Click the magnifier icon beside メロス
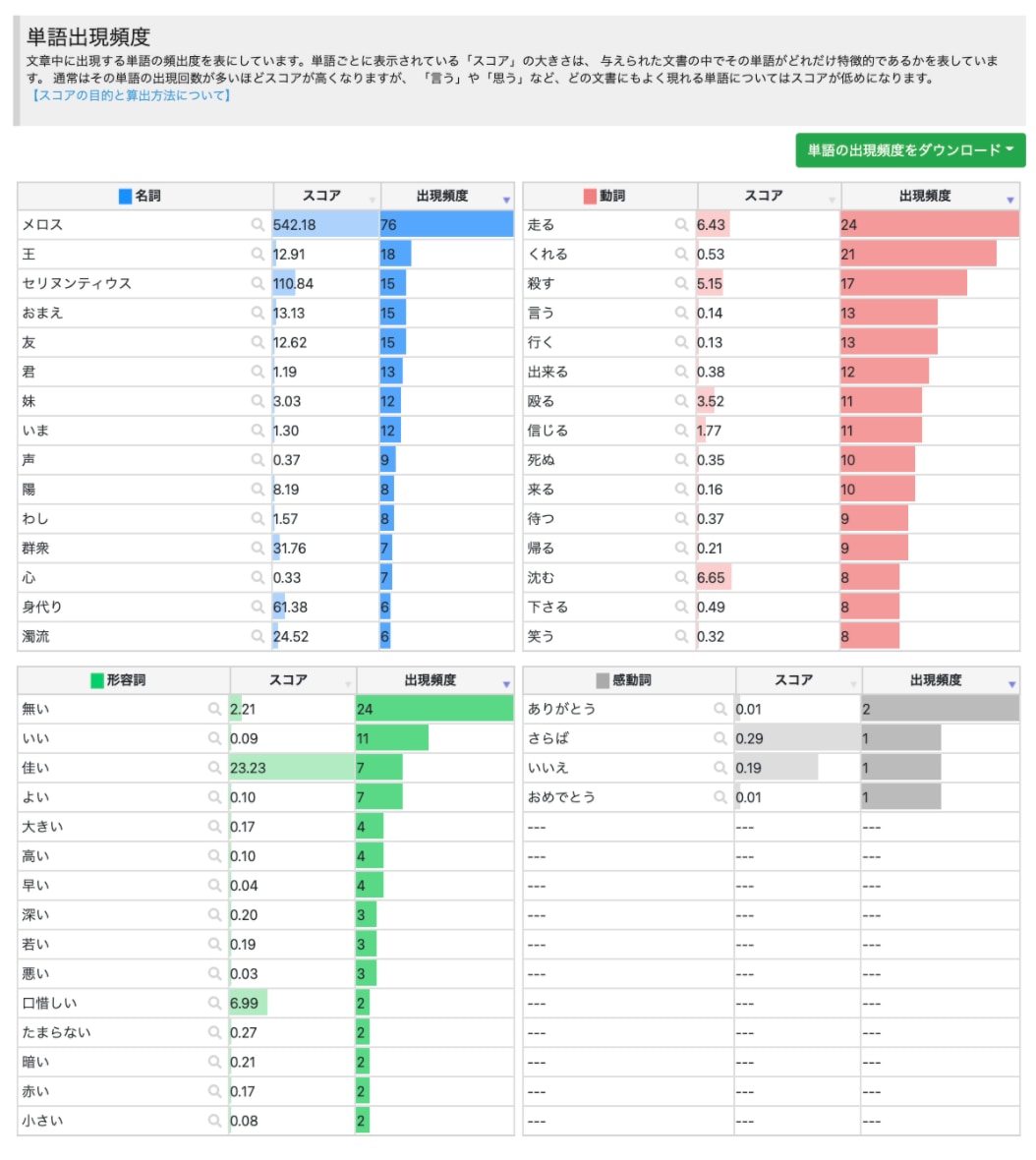The image size is (1036, 1160). tap(258, 225)
